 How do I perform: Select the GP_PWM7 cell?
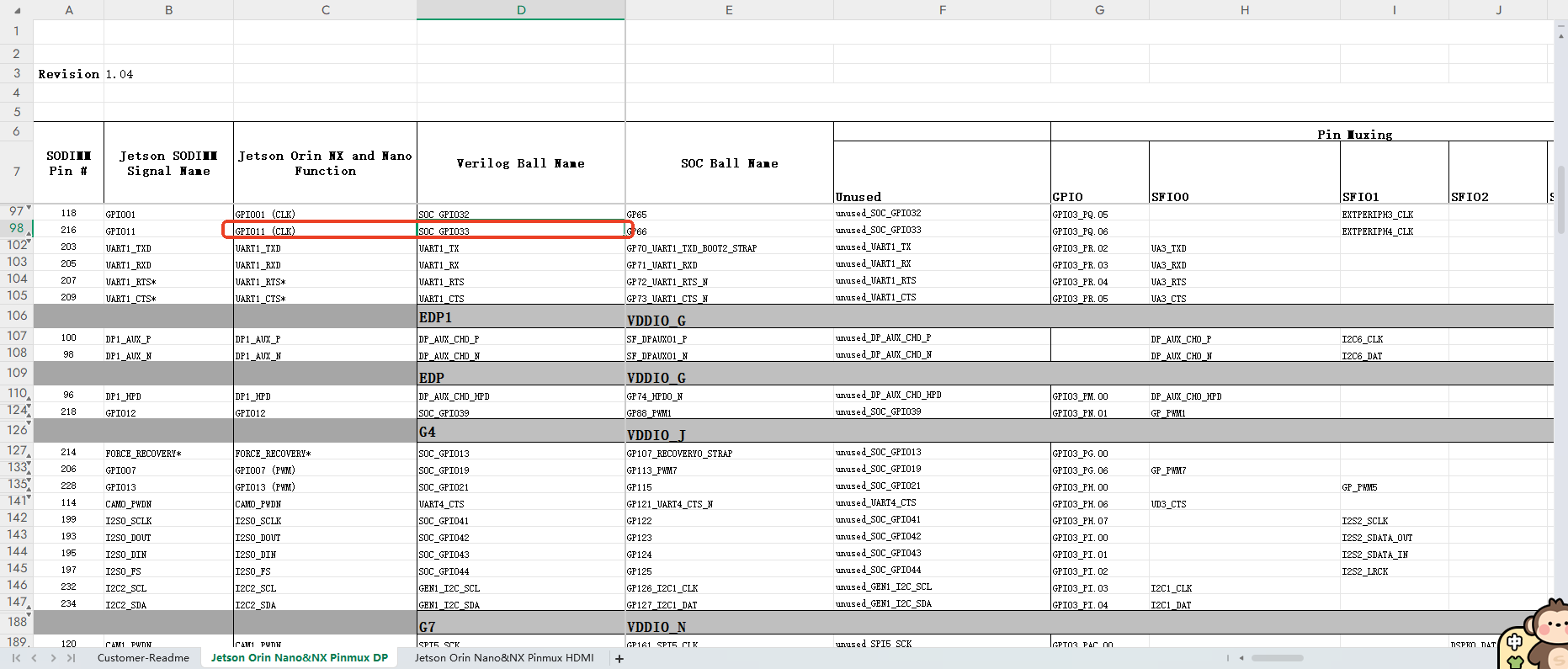pos(1244,470)
